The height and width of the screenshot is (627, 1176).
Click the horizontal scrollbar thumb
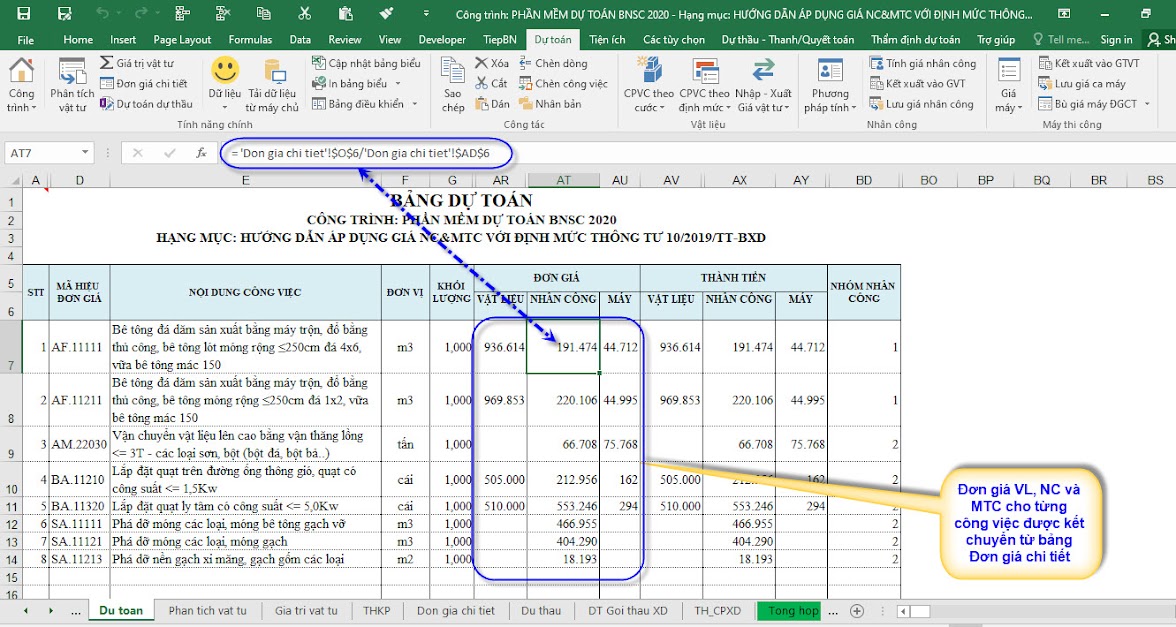point(920,611)
